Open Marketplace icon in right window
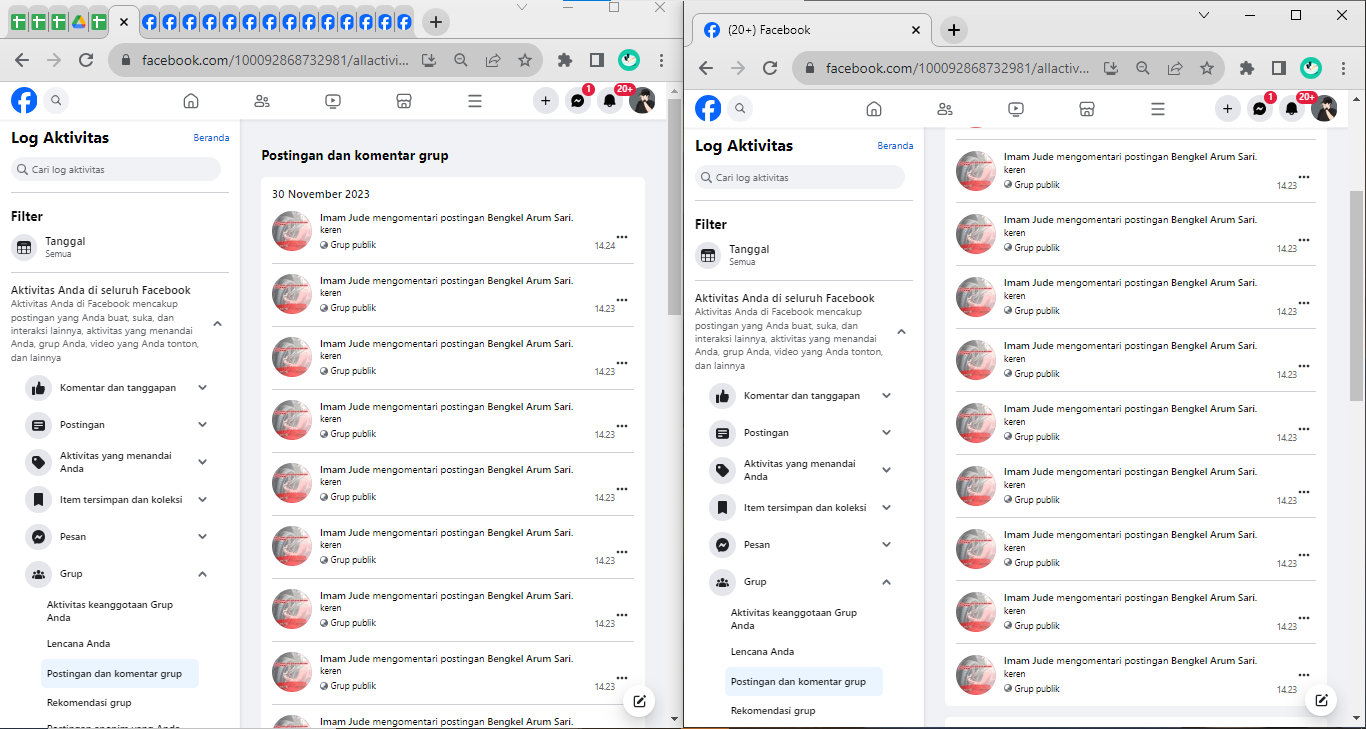 pyautogui.click(x=1087, y=108)
